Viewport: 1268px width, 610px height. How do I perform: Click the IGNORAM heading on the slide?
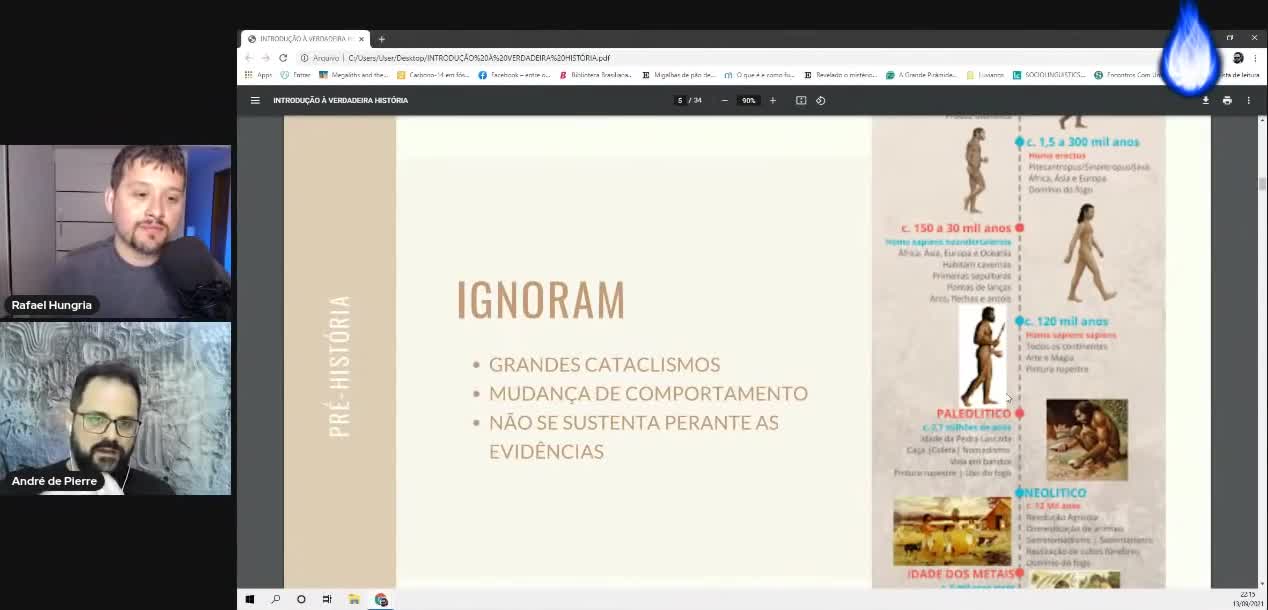click(x=541, y=300)
